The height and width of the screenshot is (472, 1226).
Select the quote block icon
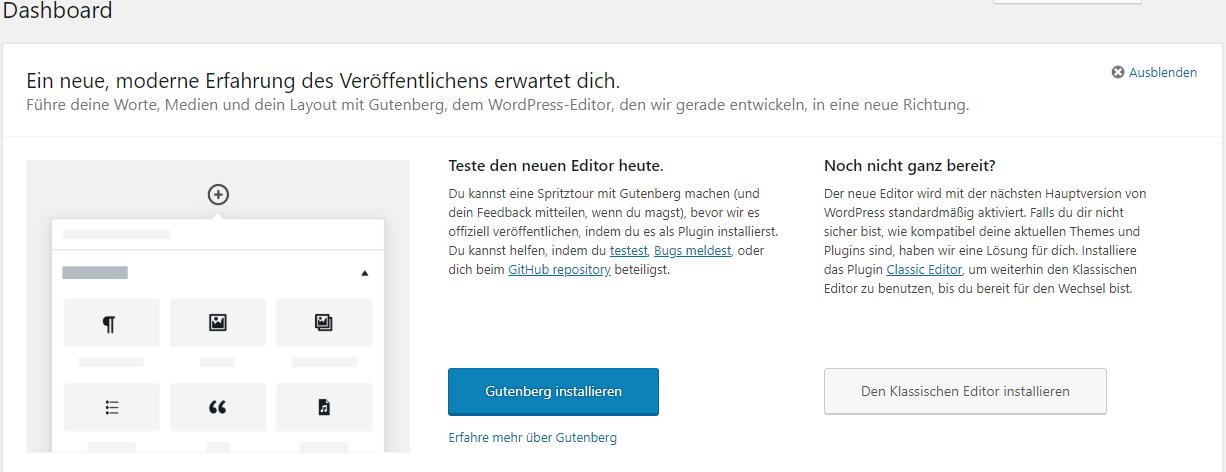217,407
